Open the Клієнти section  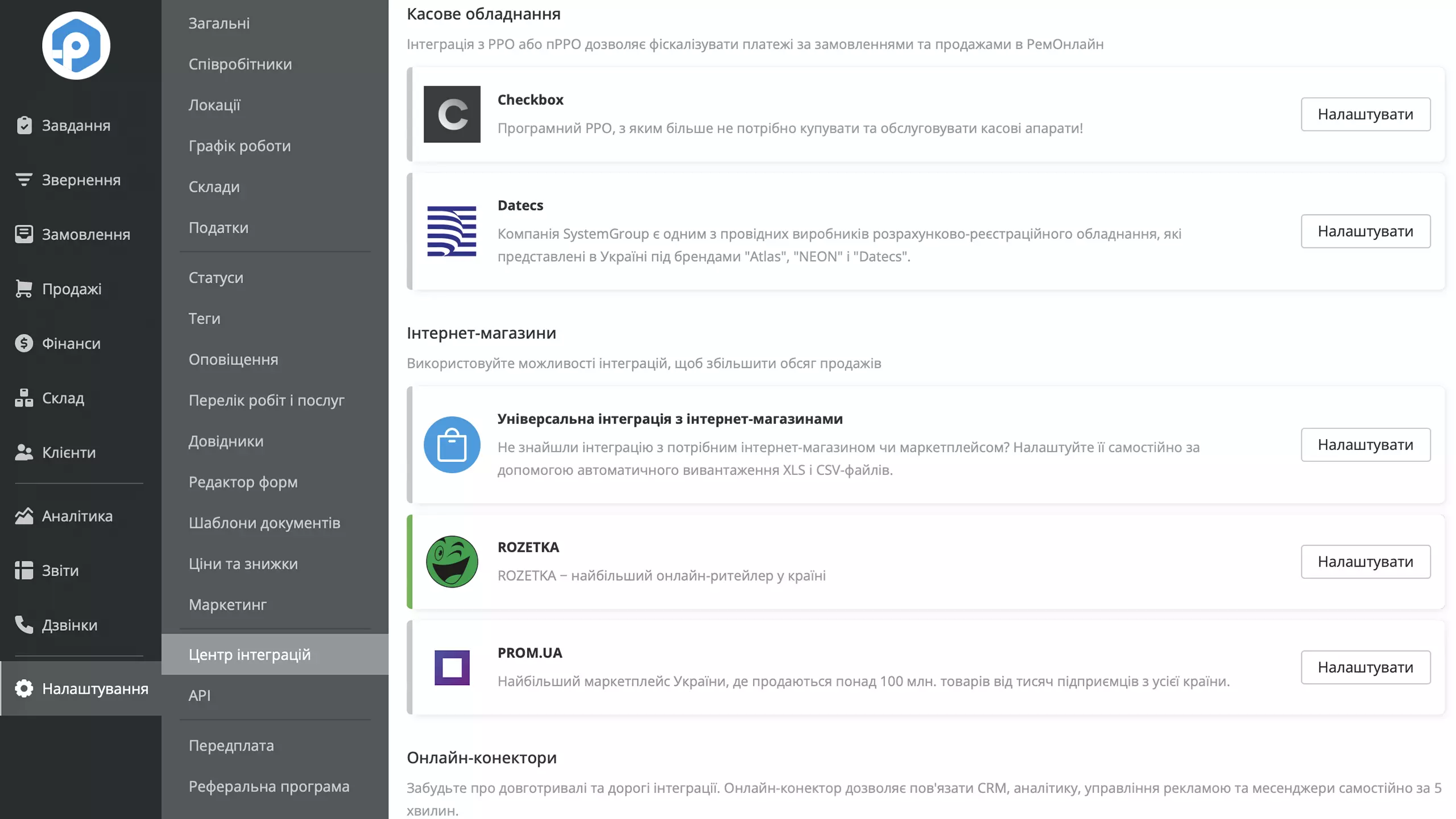pyautogui.click(x=81, y=452)
